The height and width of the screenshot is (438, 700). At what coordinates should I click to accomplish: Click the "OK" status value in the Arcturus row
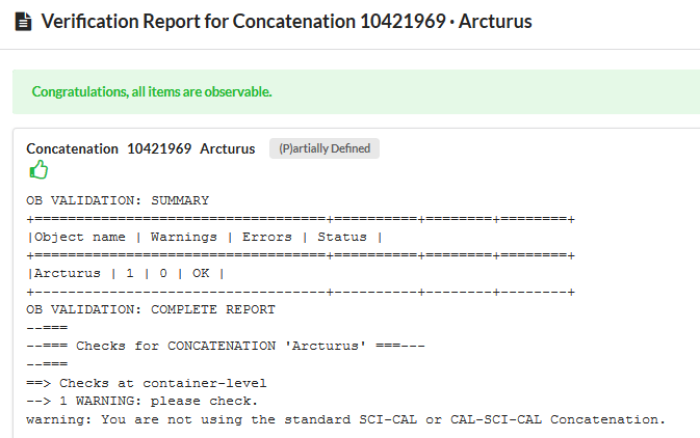pyautogui.click(x=205, y=273)
